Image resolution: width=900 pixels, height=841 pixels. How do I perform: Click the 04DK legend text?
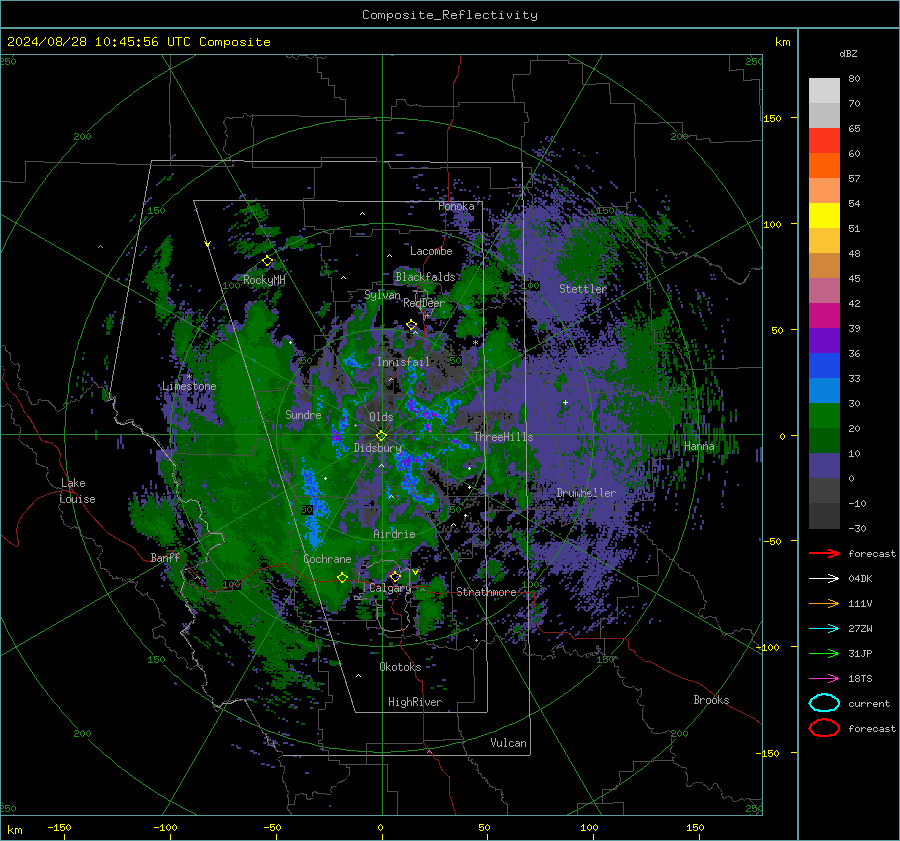coord(860,579)
